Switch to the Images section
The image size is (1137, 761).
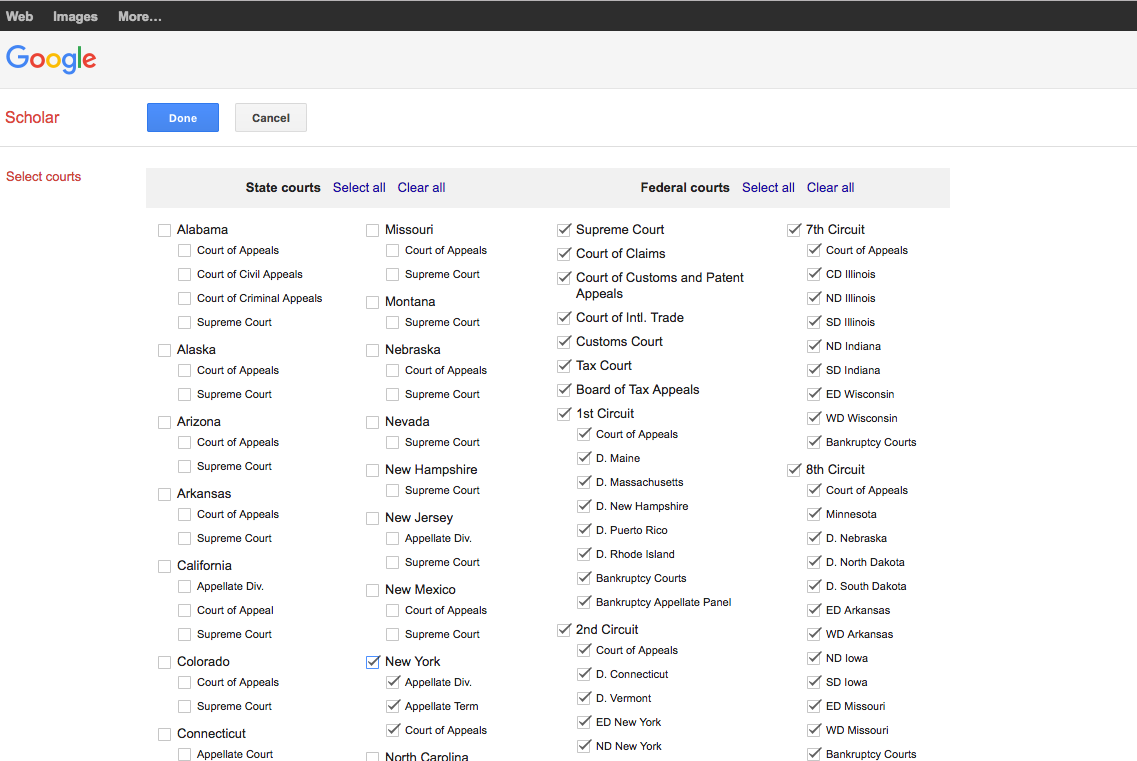[x=75, y=15]
